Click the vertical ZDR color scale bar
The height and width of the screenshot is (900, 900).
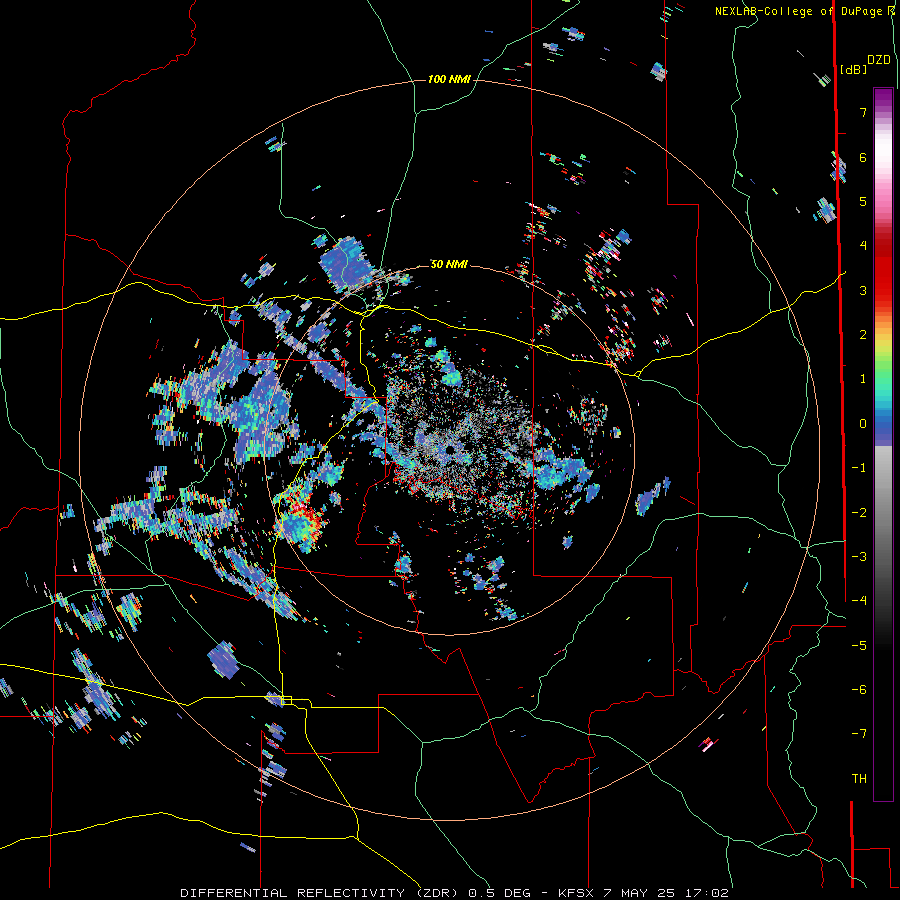point(883,444)
